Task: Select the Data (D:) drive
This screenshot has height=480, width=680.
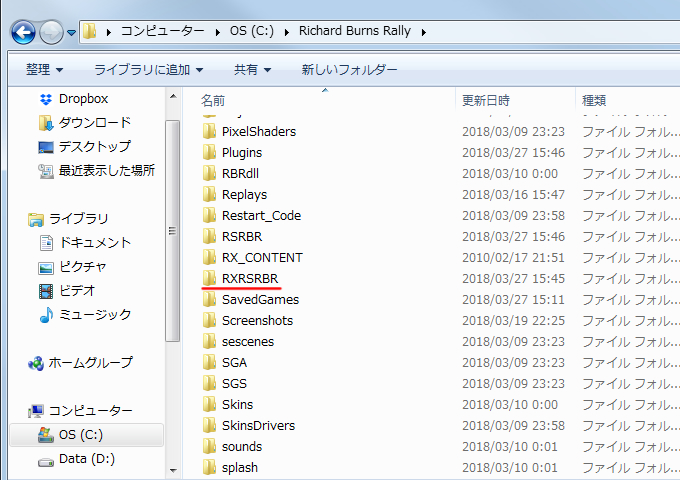Action: coord(86,459)
